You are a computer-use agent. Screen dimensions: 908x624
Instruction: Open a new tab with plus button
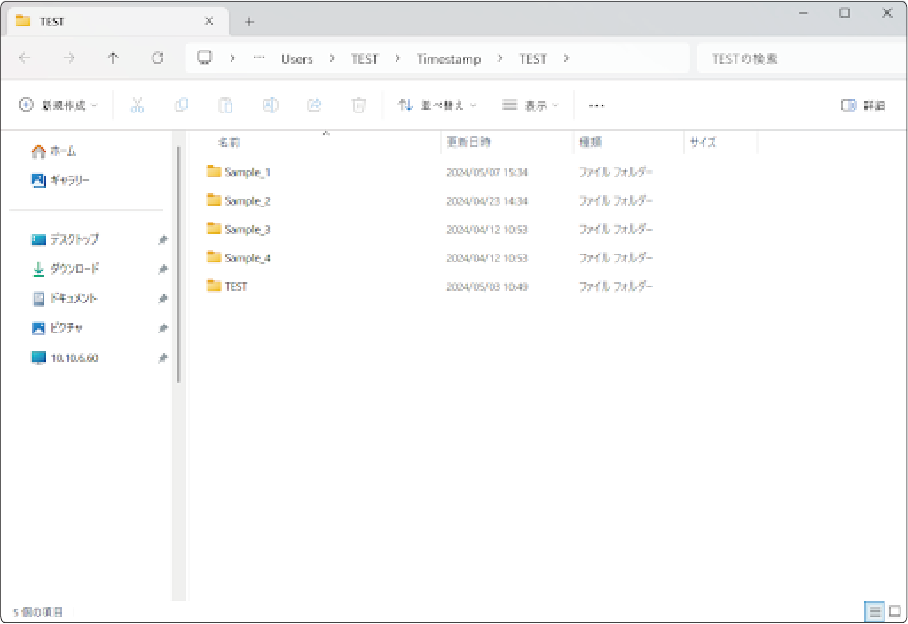pos(249,21)
